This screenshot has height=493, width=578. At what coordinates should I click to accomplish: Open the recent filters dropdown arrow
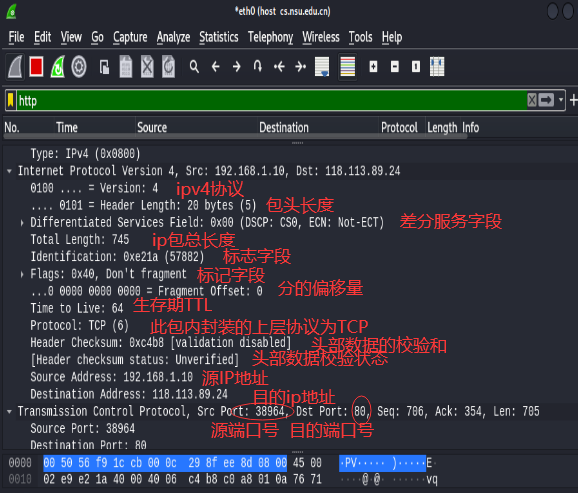point(561,100)
